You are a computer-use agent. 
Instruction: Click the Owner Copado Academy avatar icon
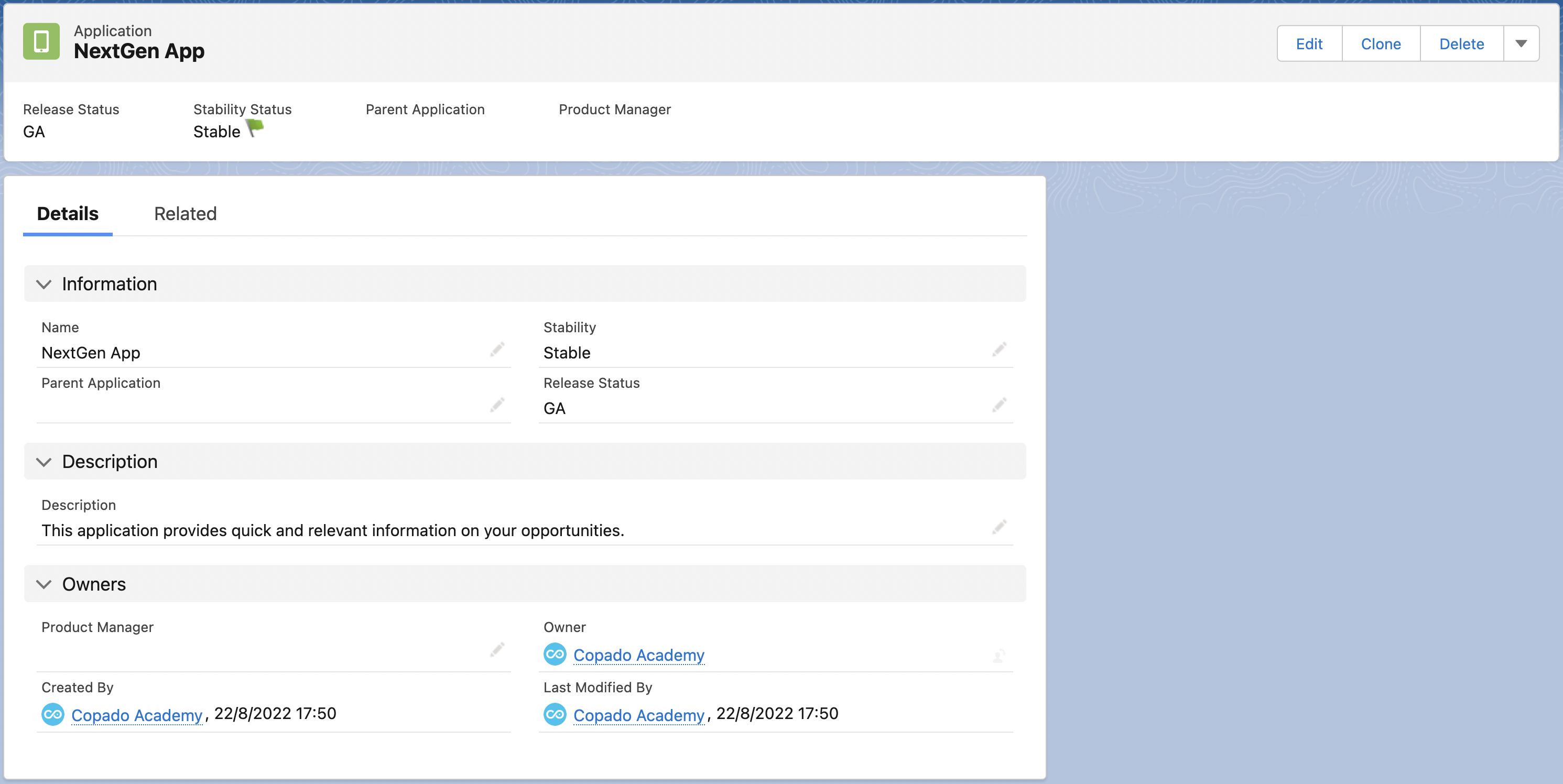click(x=555, y=654)
